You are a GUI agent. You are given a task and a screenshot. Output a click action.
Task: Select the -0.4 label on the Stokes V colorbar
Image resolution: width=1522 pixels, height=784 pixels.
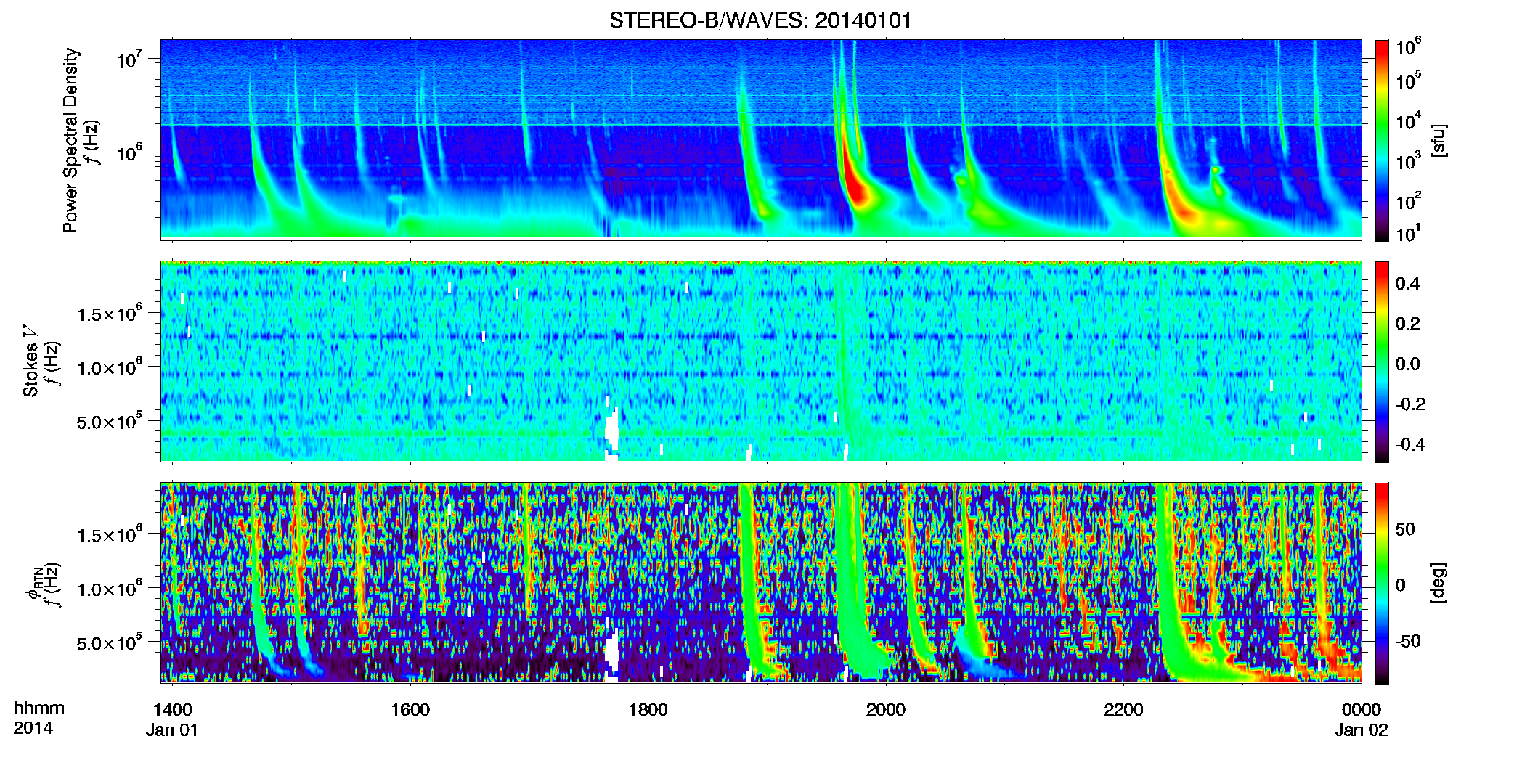click(x=1410, y=444)
